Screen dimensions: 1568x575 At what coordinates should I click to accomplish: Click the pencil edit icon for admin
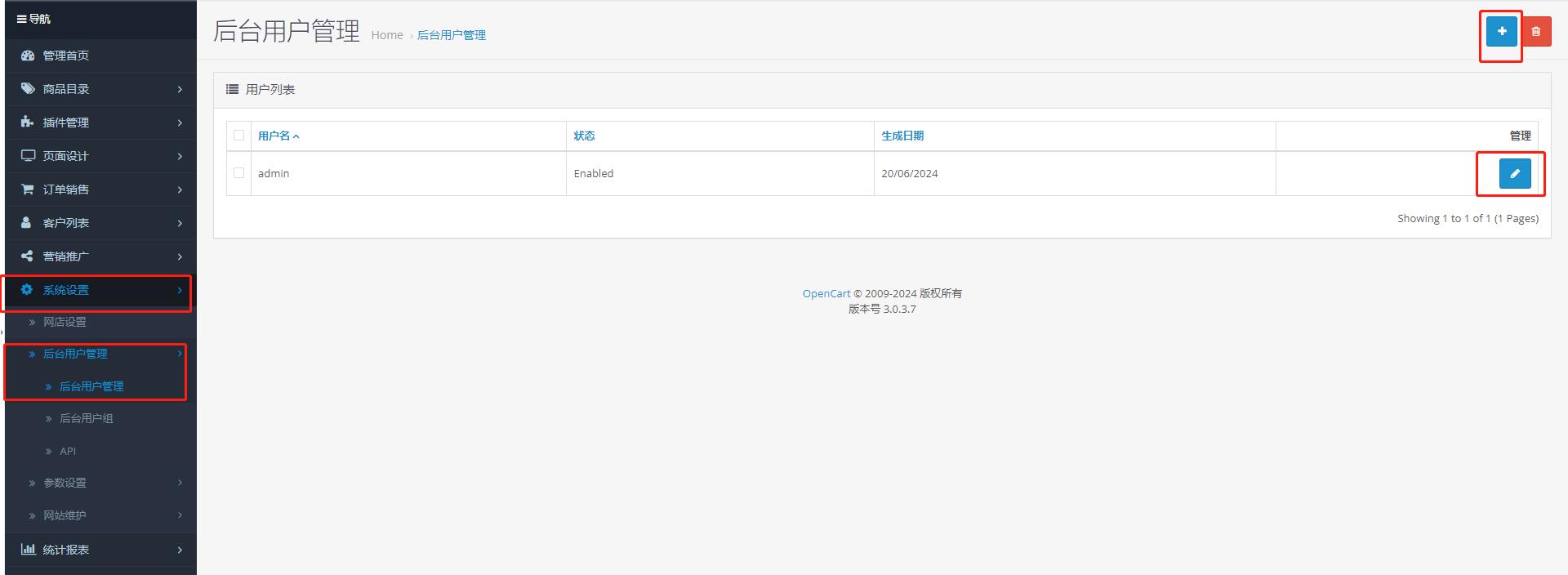tap(1514, 174)
